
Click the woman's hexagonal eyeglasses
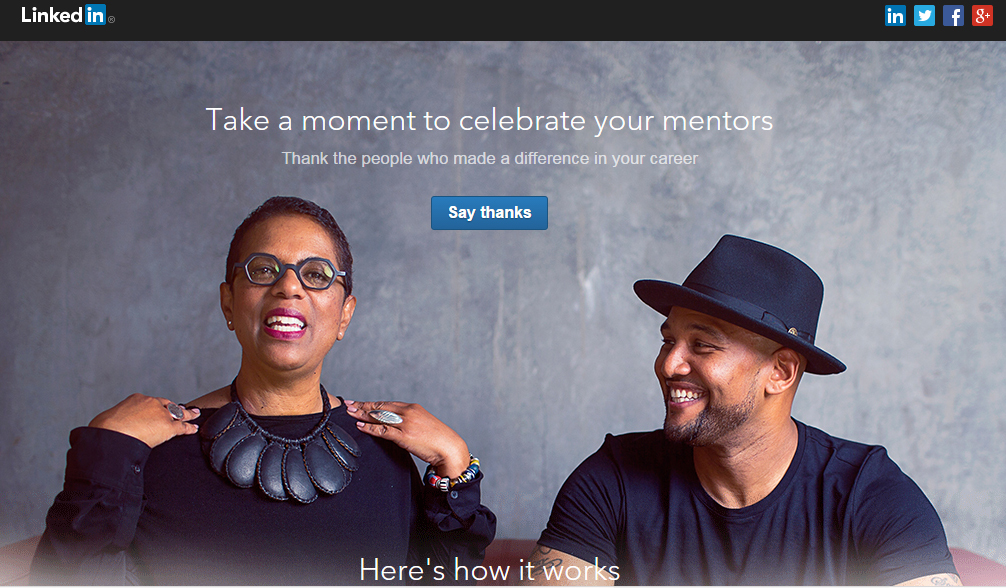(x=288, y=272)
